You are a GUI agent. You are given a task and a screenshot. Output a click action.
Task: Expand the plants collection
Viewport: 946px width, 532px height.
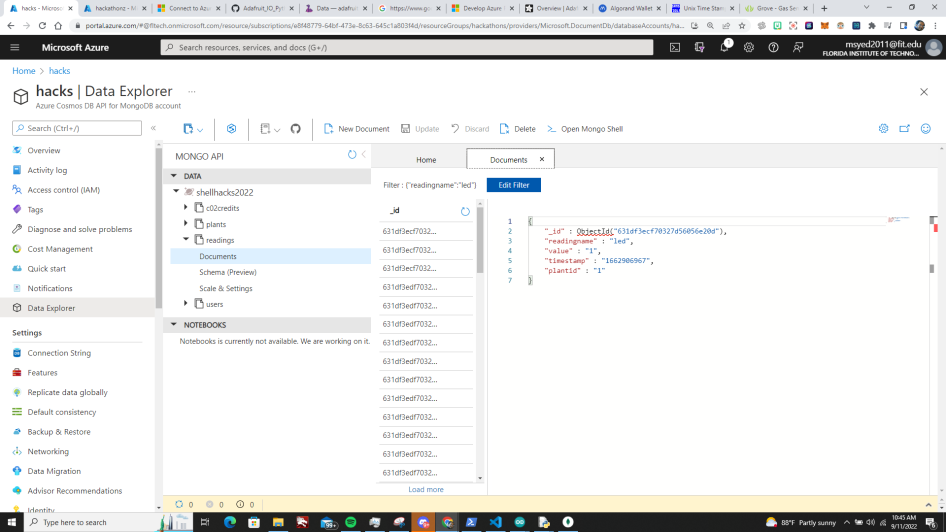[186, 224]
